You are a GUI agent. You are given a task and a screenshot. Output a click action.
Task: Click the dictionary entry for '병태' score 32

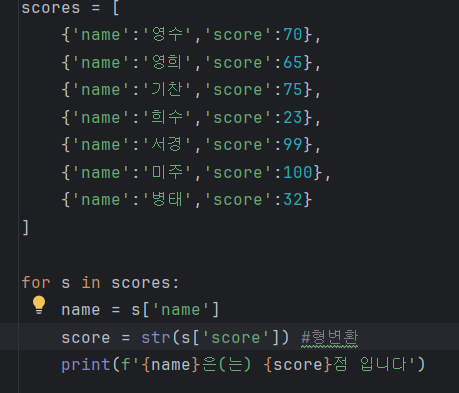click(x=187, y=200)
